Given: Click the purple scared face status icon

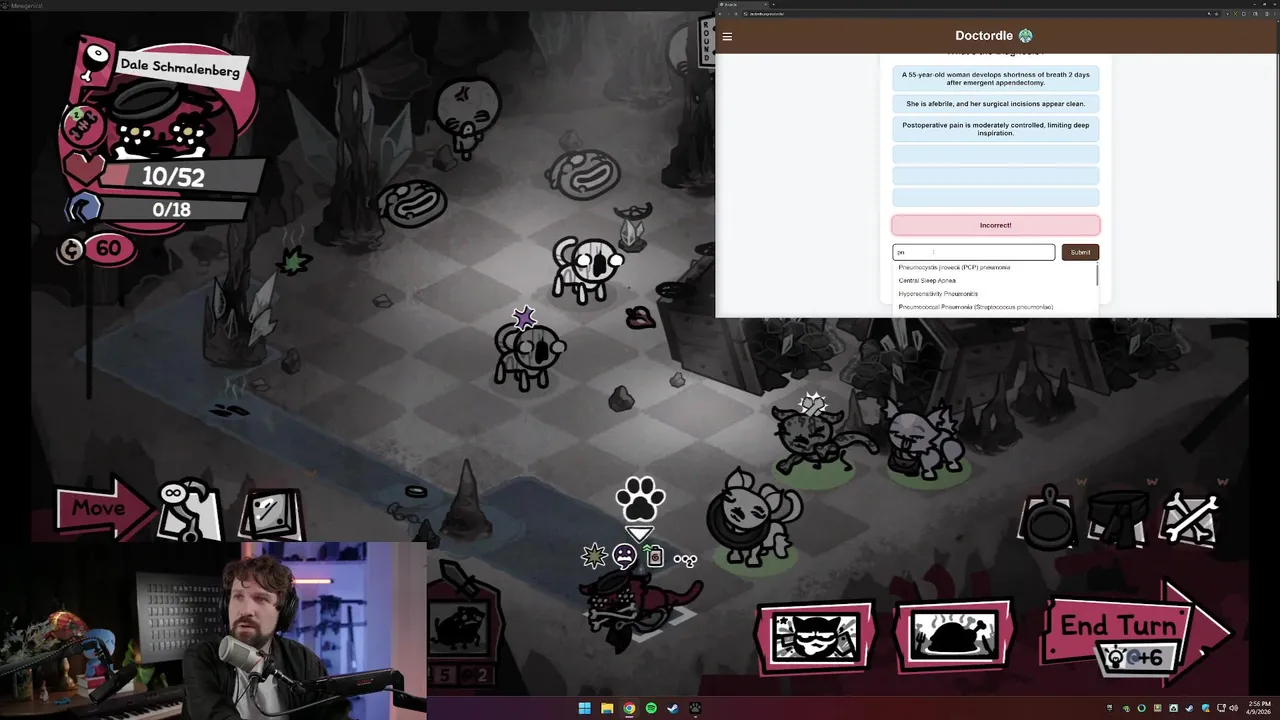Looking at the screenshot, I should [625, 556].
